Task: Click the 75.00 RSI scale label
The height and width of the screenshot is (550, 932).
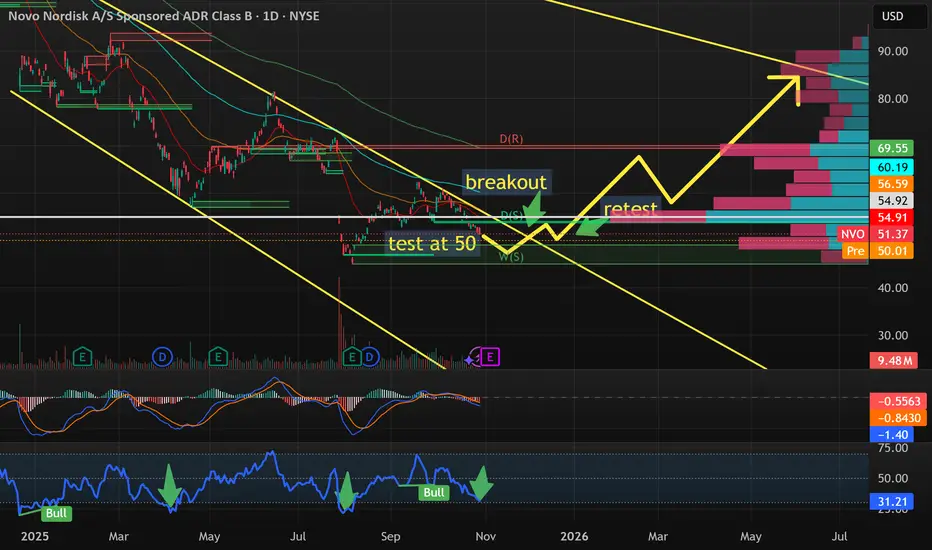Action: [x=893, y=448]
